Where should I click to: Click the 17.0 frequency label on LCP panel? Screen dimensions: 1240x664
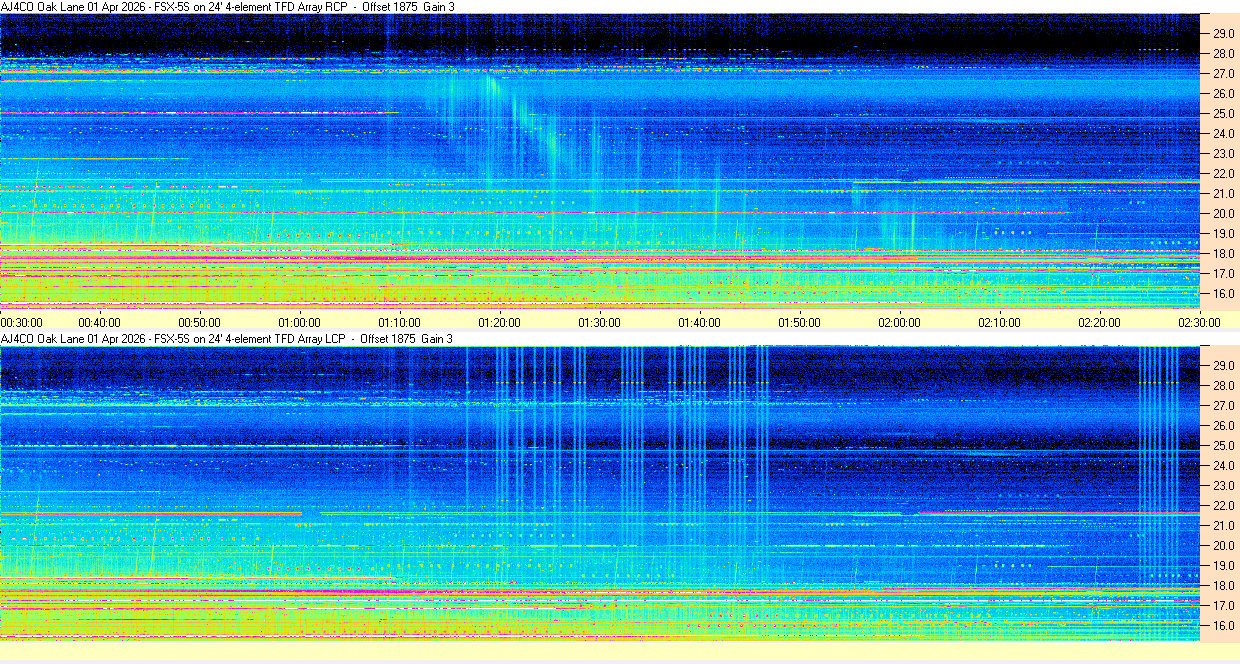pyautogui.click(x=1223, y=605)
